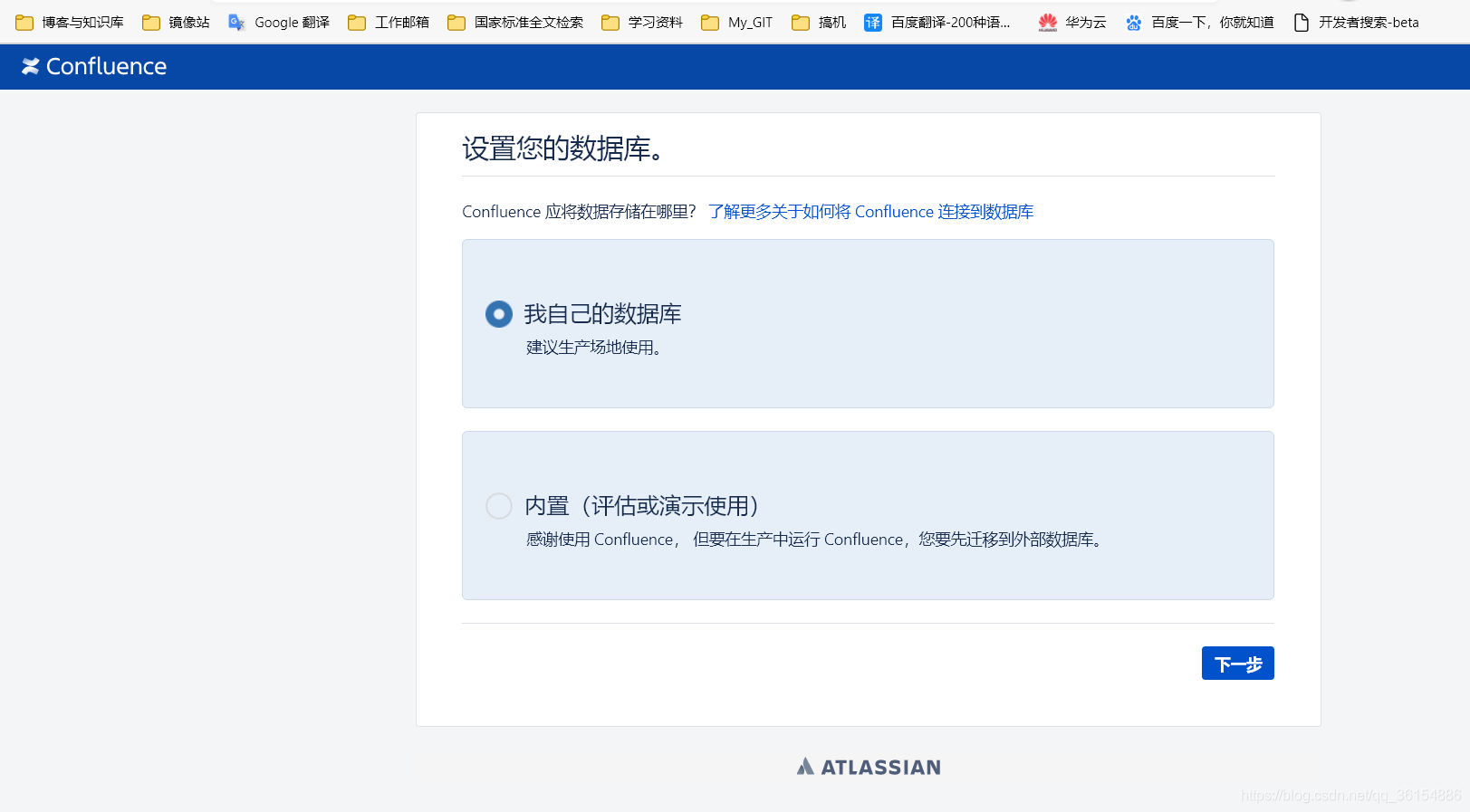Open the Google 翻译 bookmark
This screenshot has width=1470, height=812.
(279, 22)
